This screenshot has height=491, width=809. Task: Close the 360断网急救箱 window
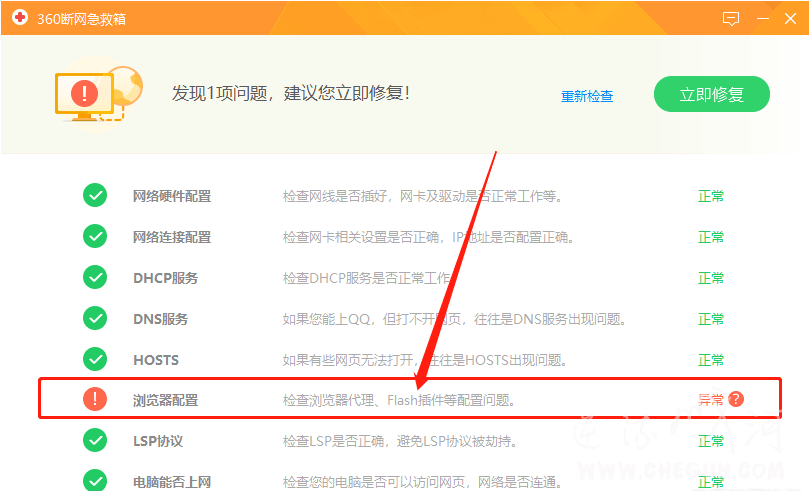pos(790,19)
